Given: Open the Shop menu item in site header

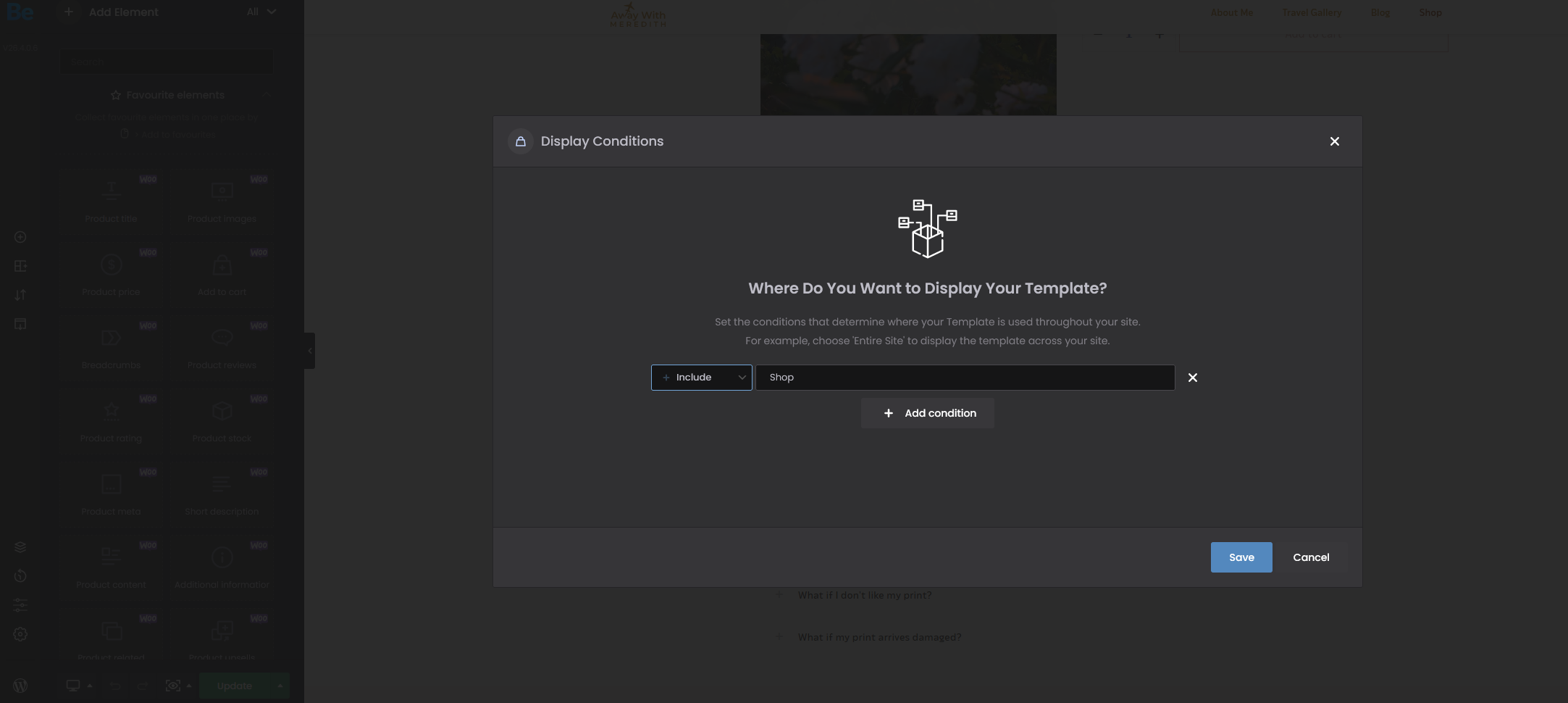Looking at the screenshot, I should tap(1430, 12).
